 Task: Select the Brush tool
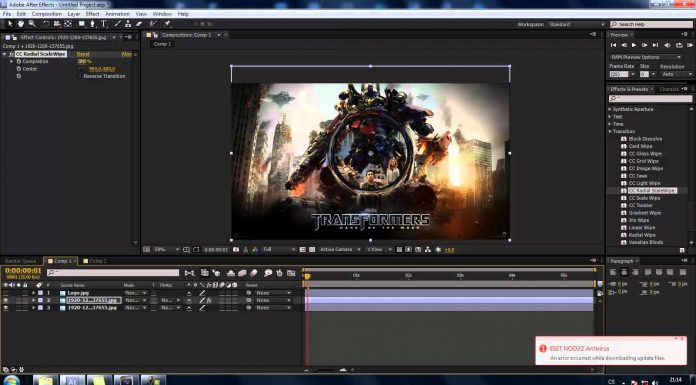(118, 24)
